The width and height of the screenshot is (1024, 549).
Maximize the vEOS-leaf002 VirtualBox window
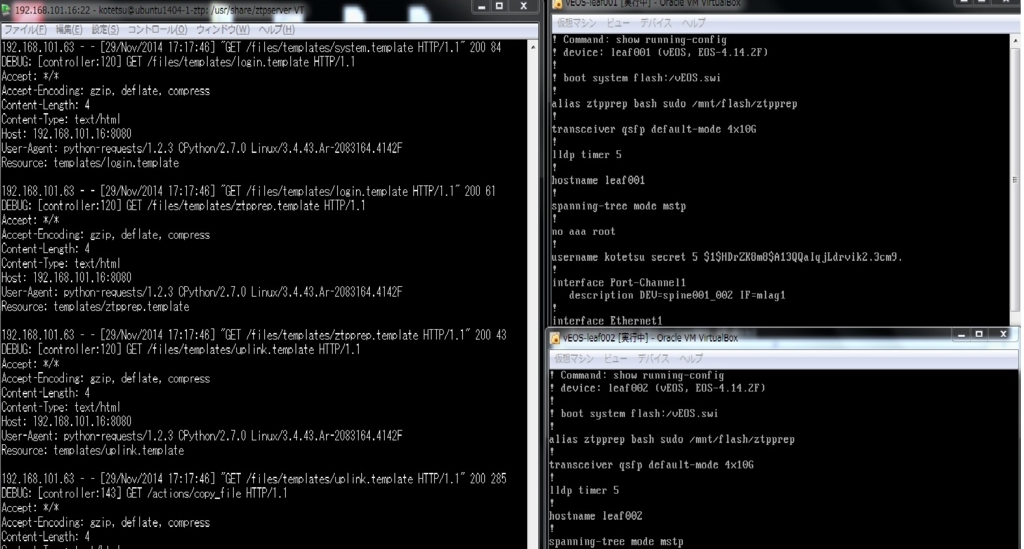coord(979,334)
